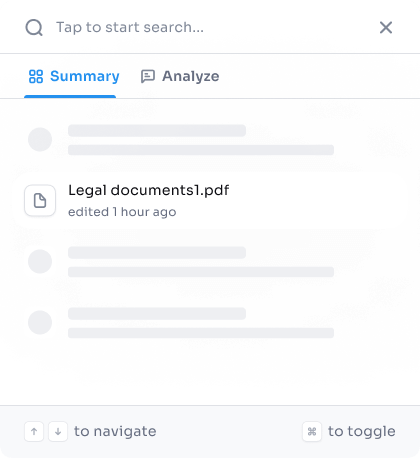
Task: Click the last placeholder avatar circle
Action: (40, 323)
